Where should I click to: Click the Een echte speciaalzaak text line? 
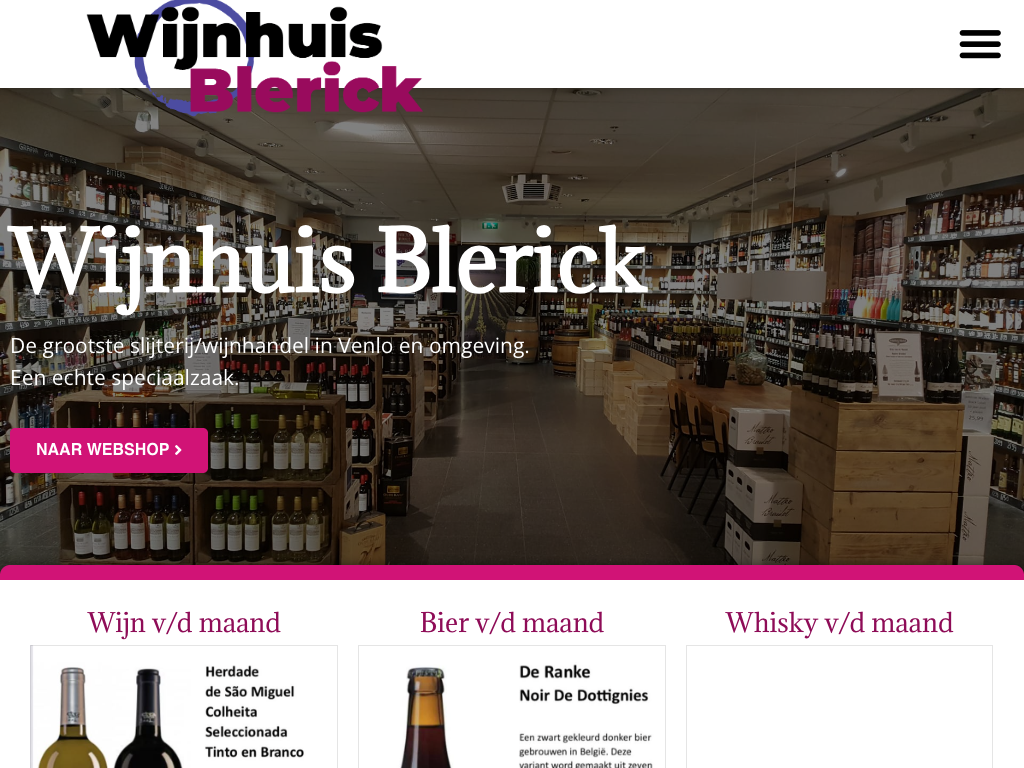124,378
